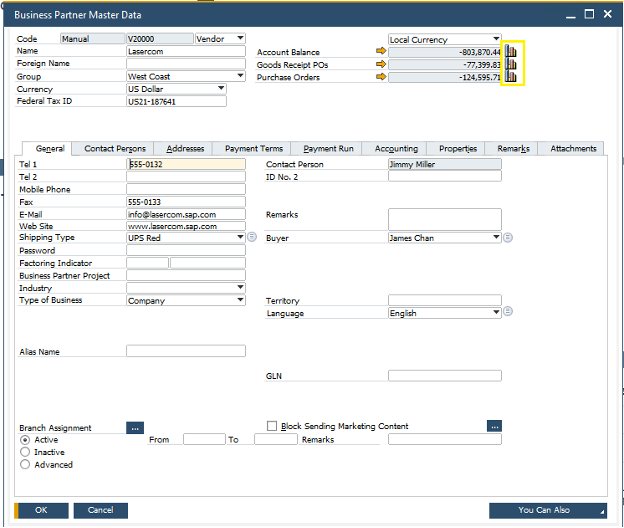This screenshot has height=528, width=624.
Task: Select the Advanced radio button
Action: pyautogui.click(x=25, y=465)
